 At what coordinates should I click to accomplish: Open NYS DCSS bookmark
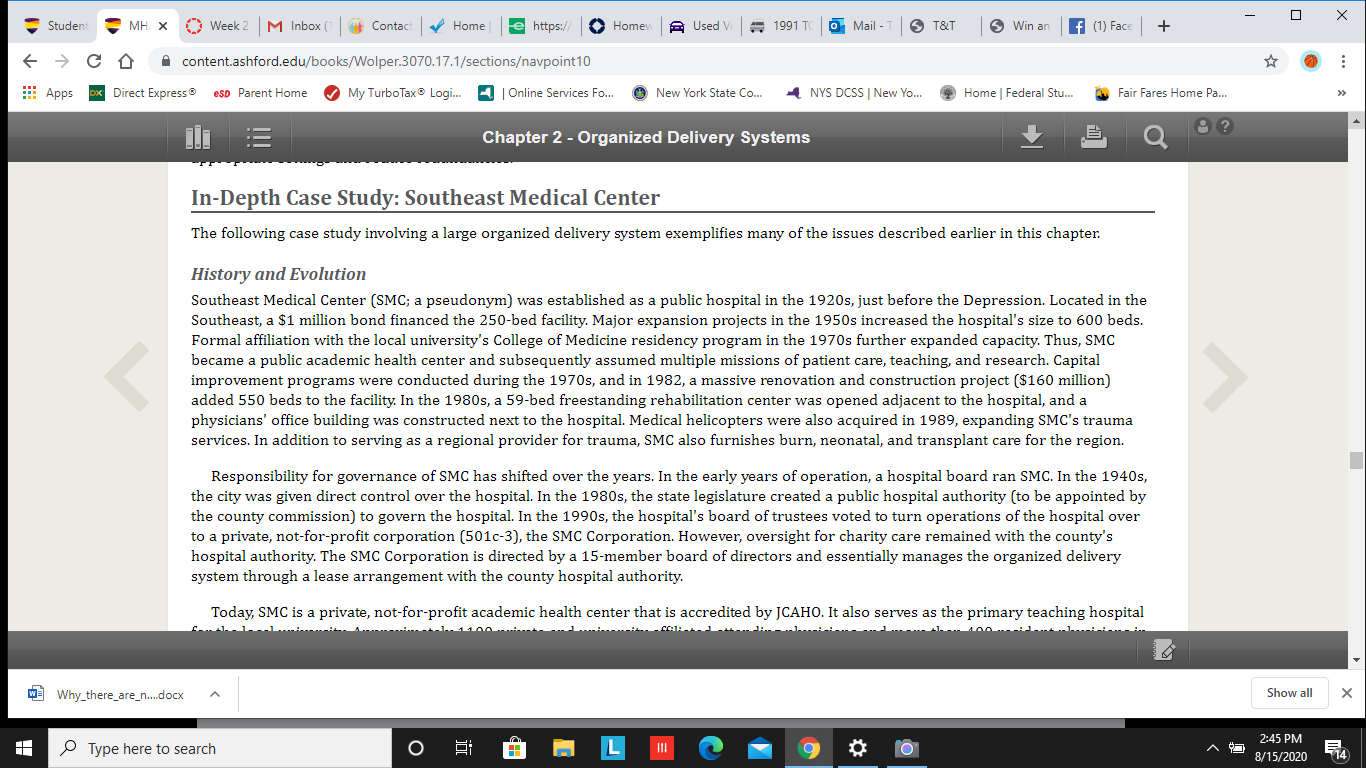point(854,93)
